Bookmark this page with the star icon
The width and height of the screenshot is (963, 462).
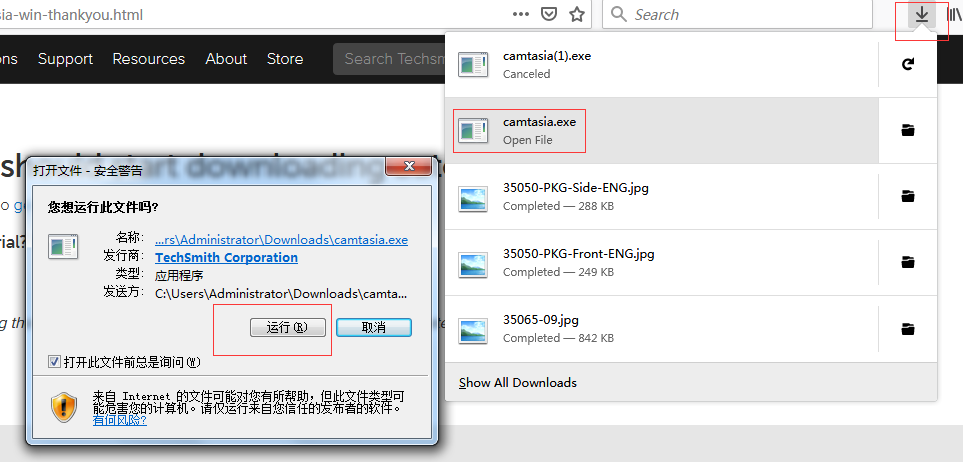(x=577, y=14)
